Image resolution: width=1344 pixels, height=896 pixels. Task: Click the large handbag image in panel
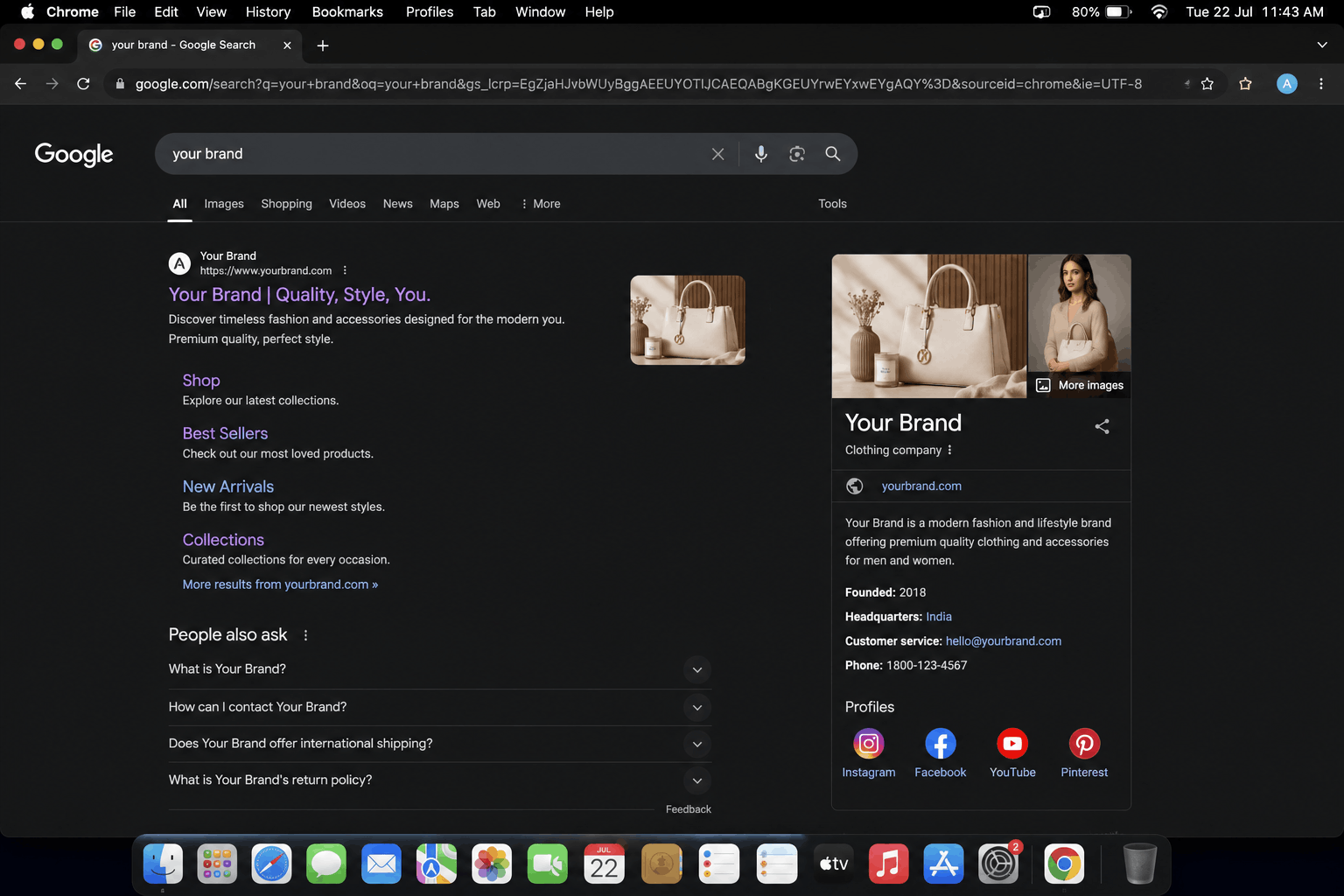coord(929,326)
